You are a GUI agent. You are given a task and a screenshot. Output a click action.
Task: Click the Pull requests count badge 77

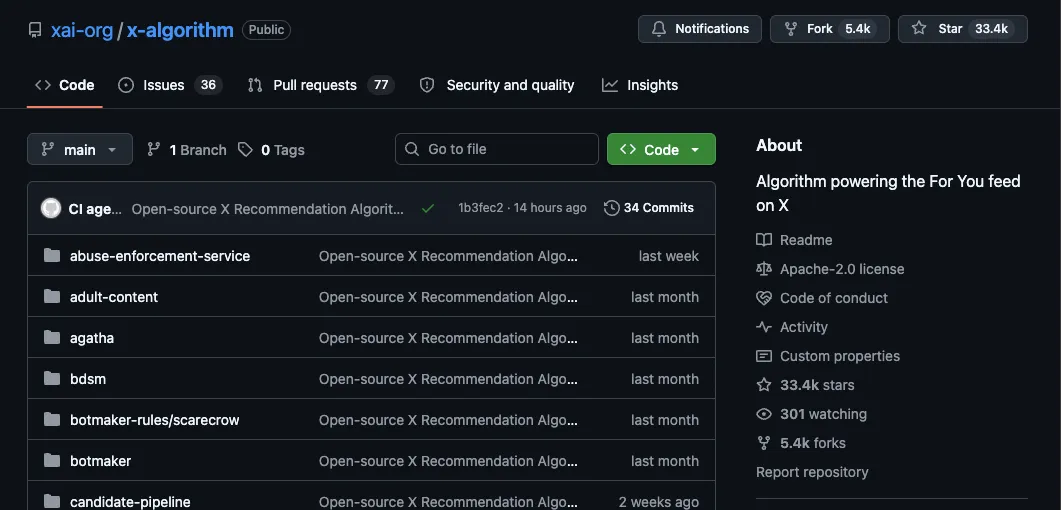pyautogui.click(x=381, y=85)
